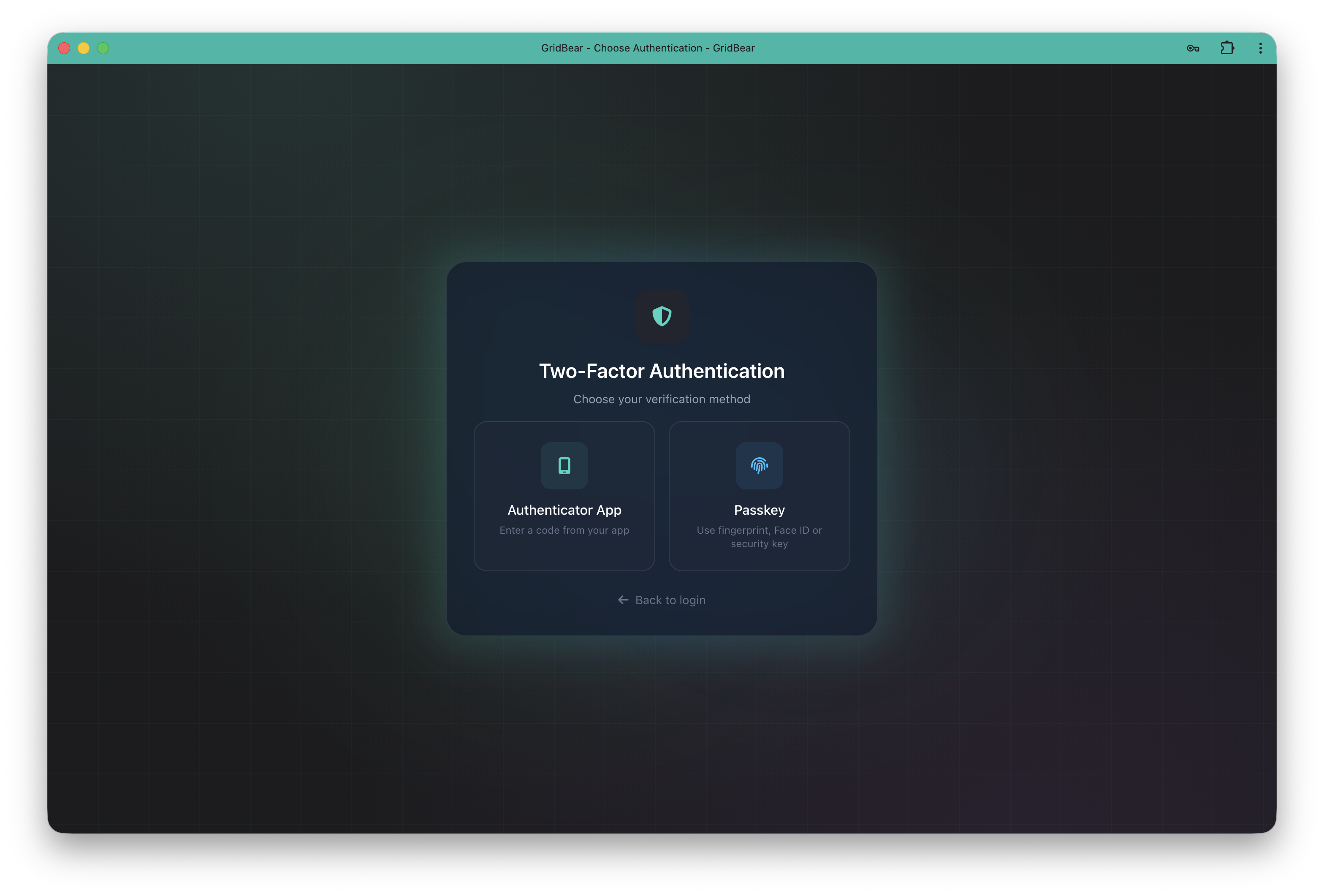The height and width of the screenshot is (896, 1324).
Task: Click the GridBear window title text
Action: coord(647,48)
